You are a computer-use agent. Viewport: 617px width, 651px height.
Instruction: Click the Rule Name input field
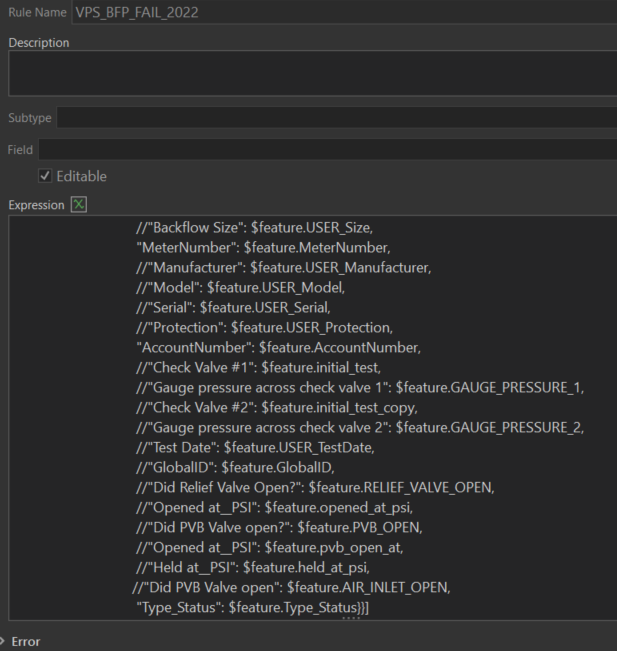point(340,12)
